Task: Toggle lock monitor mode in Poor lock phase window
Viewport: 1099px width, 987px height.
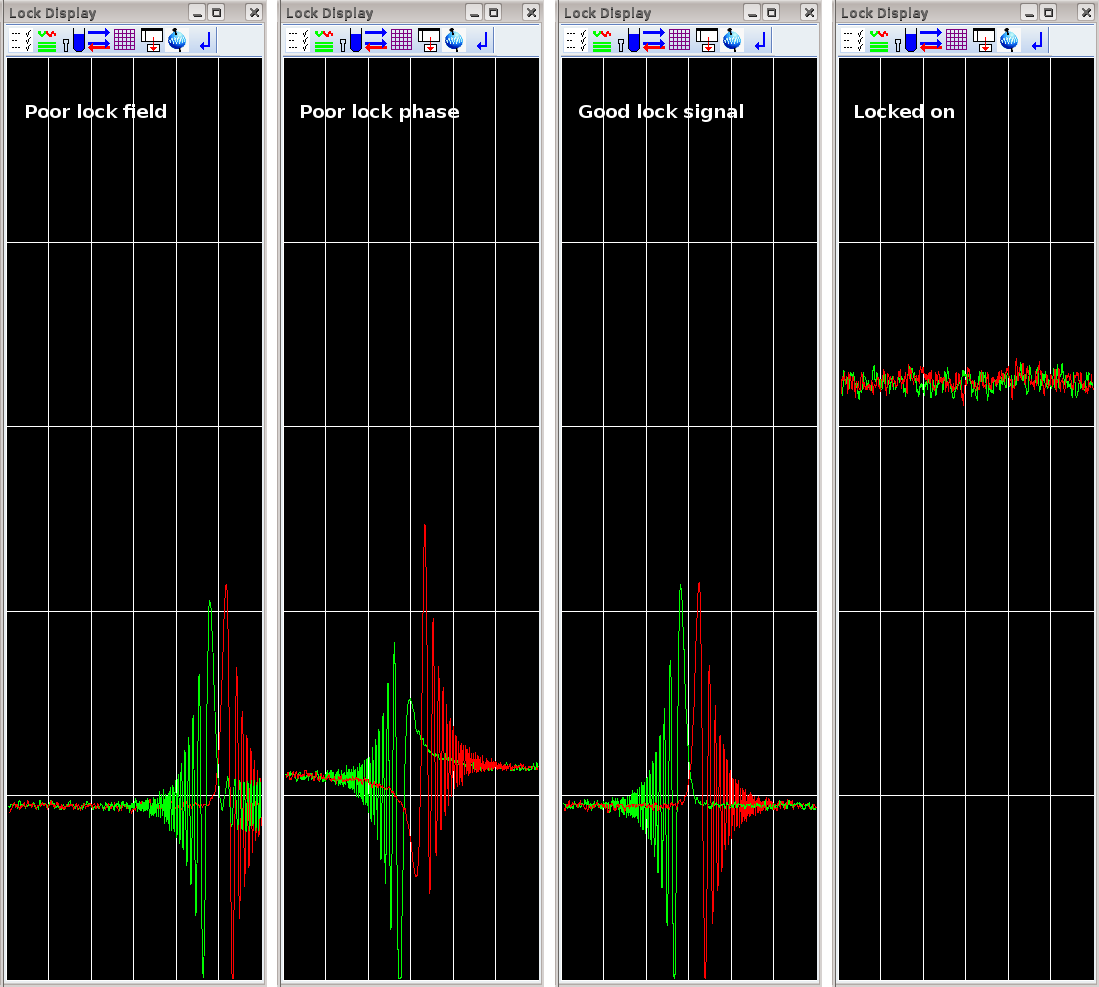Action: click(x=324, y=41)
